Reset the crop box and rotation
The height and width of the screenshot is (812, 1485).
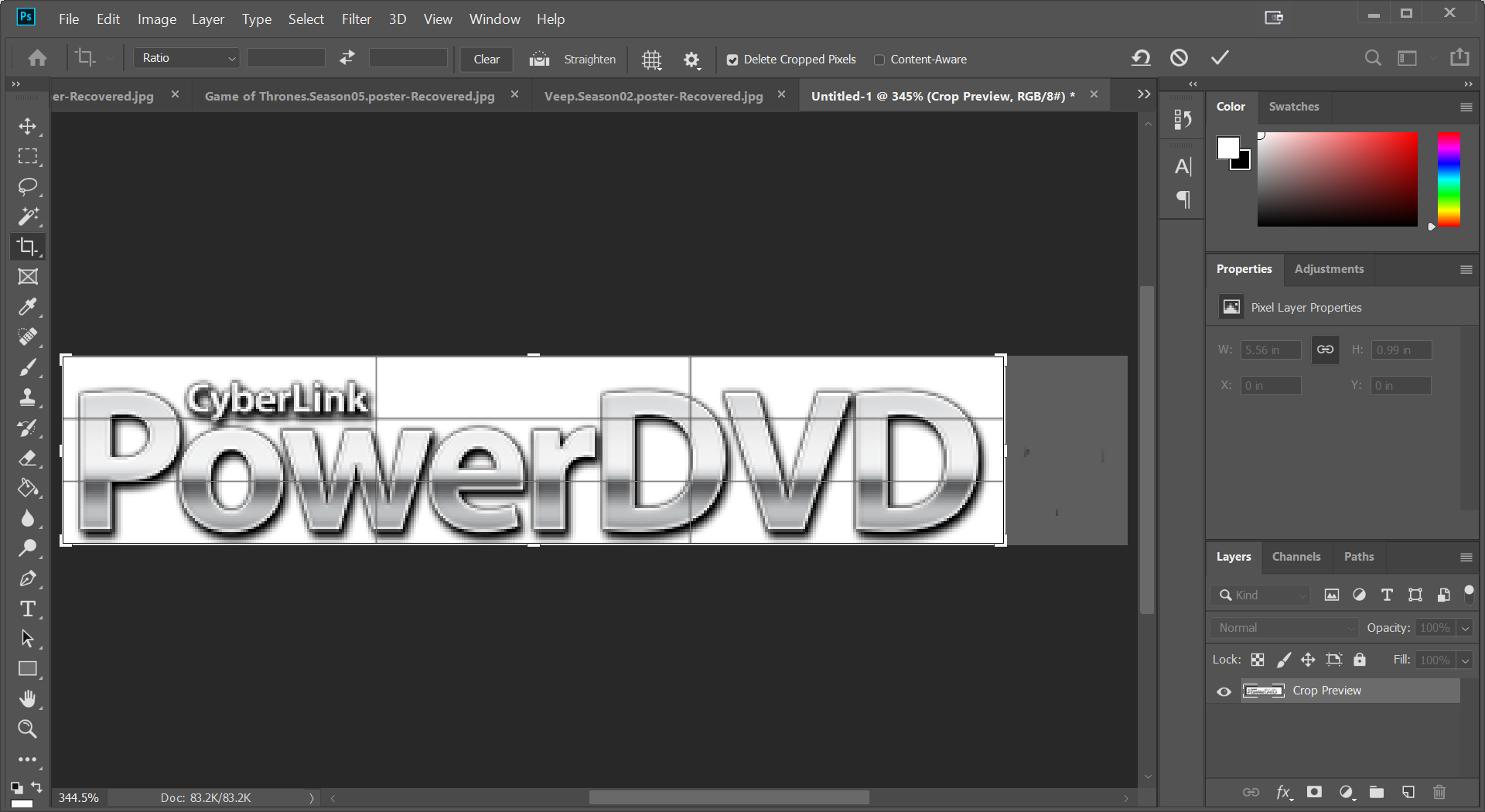point(1141,58)
